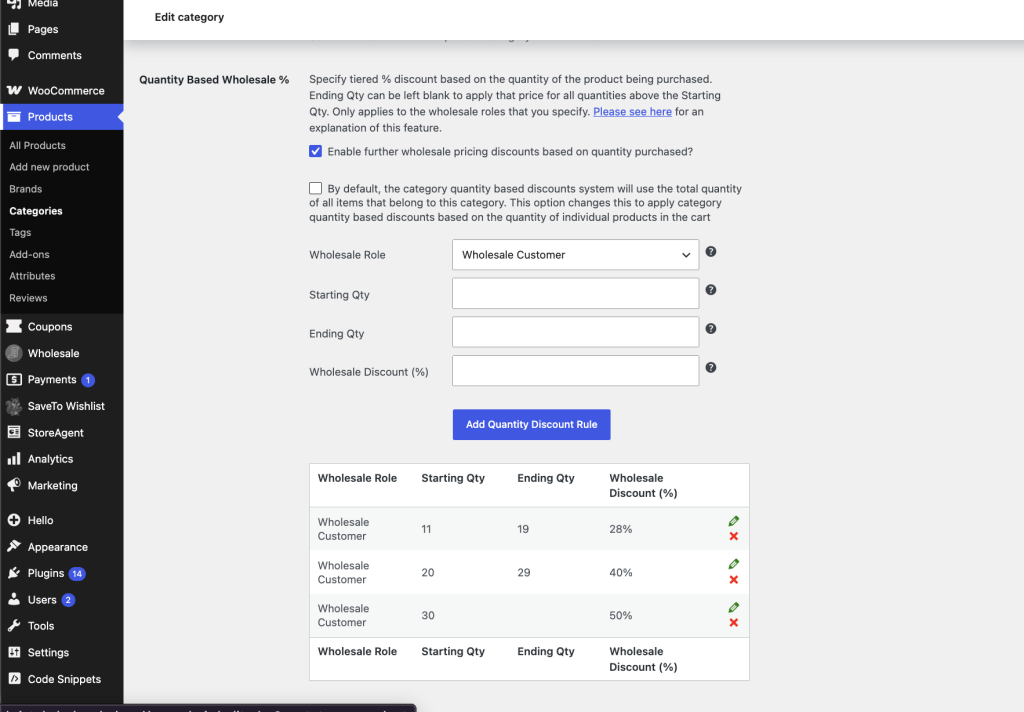Enable individual product quantity discount checkbox
This screenshot has width=1024, height=712.
click(x=315, y=188)
